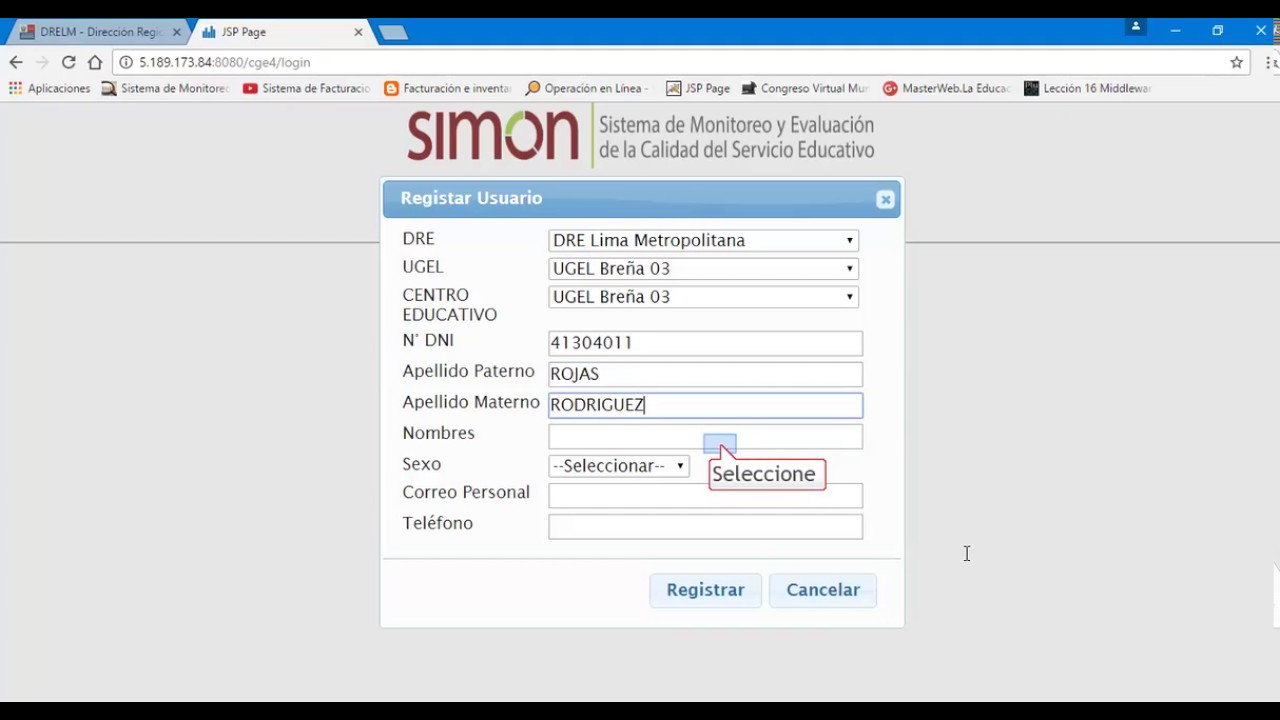Go to the browser home page
This screenshot has width=1280, height=720.
(95, 62)
